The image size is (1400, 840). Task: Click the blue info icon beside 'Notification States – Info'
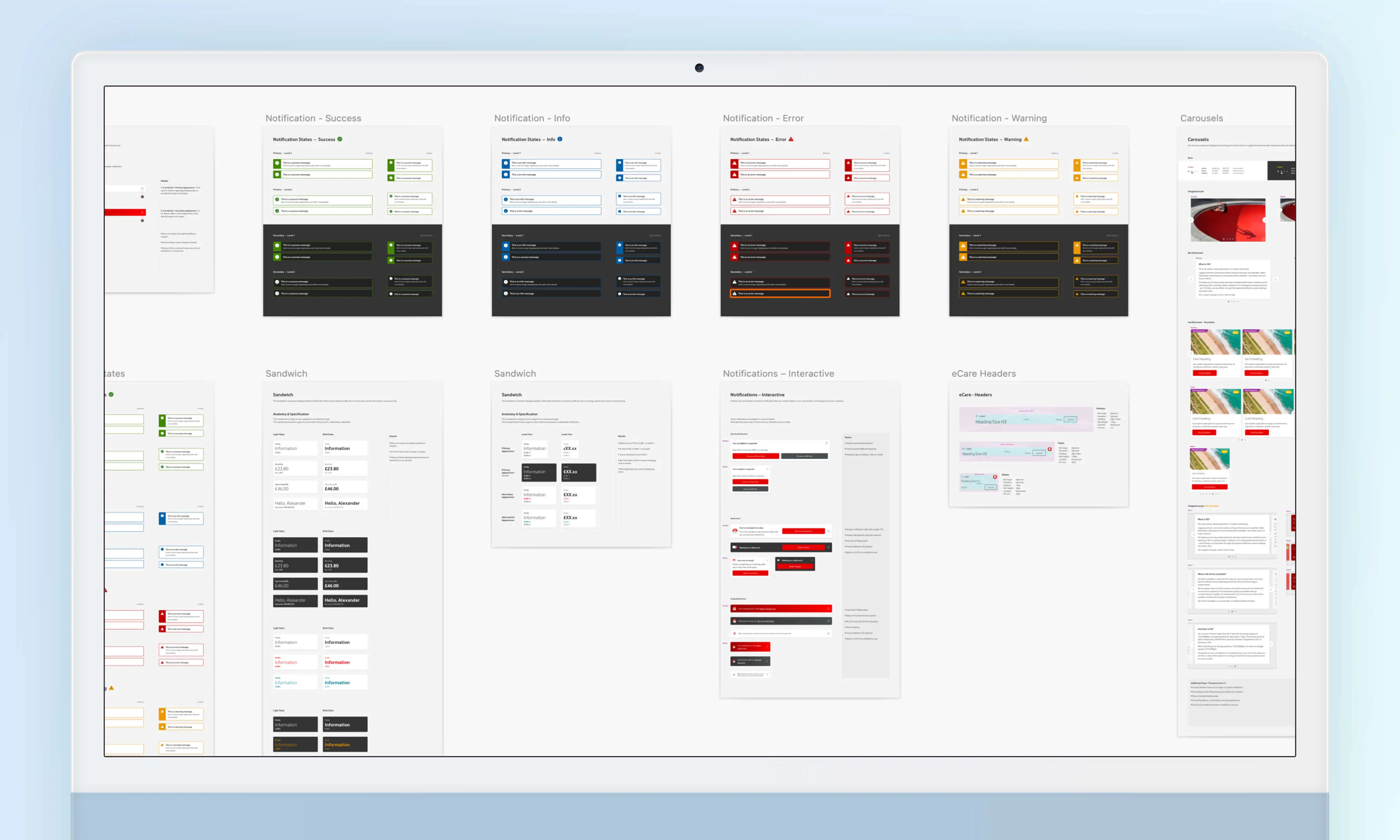coord(560,139)
